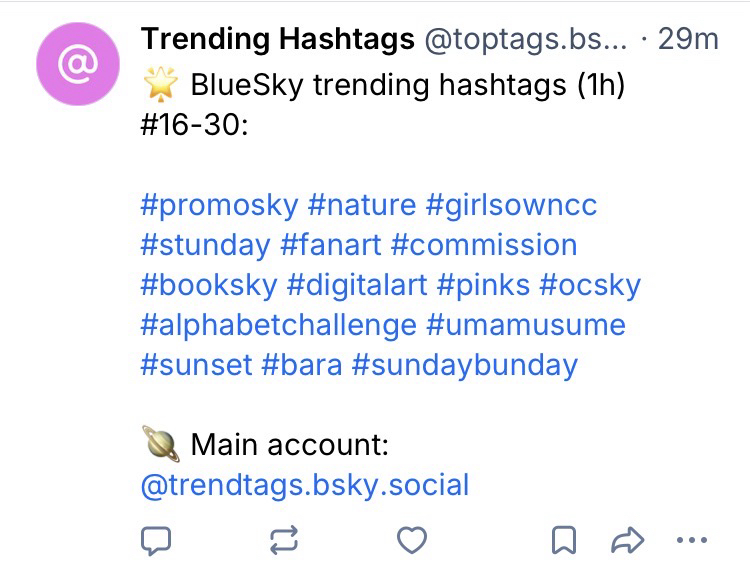Bookmark the trending hashtags post
750x563 pixels.
tap(564, 541)
